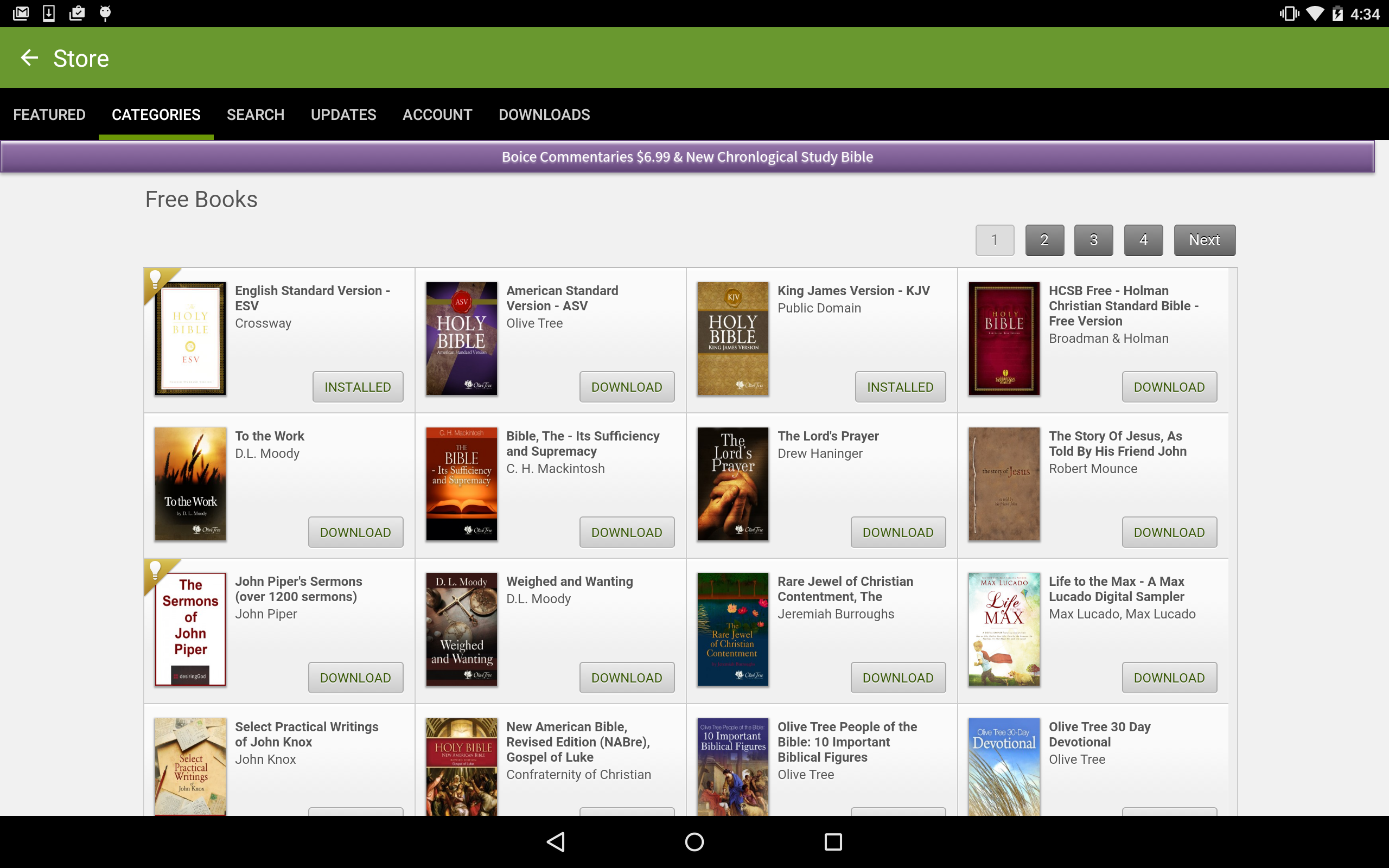Switch to the FEATURED tab
The image size is (1389, 868).
49,114
